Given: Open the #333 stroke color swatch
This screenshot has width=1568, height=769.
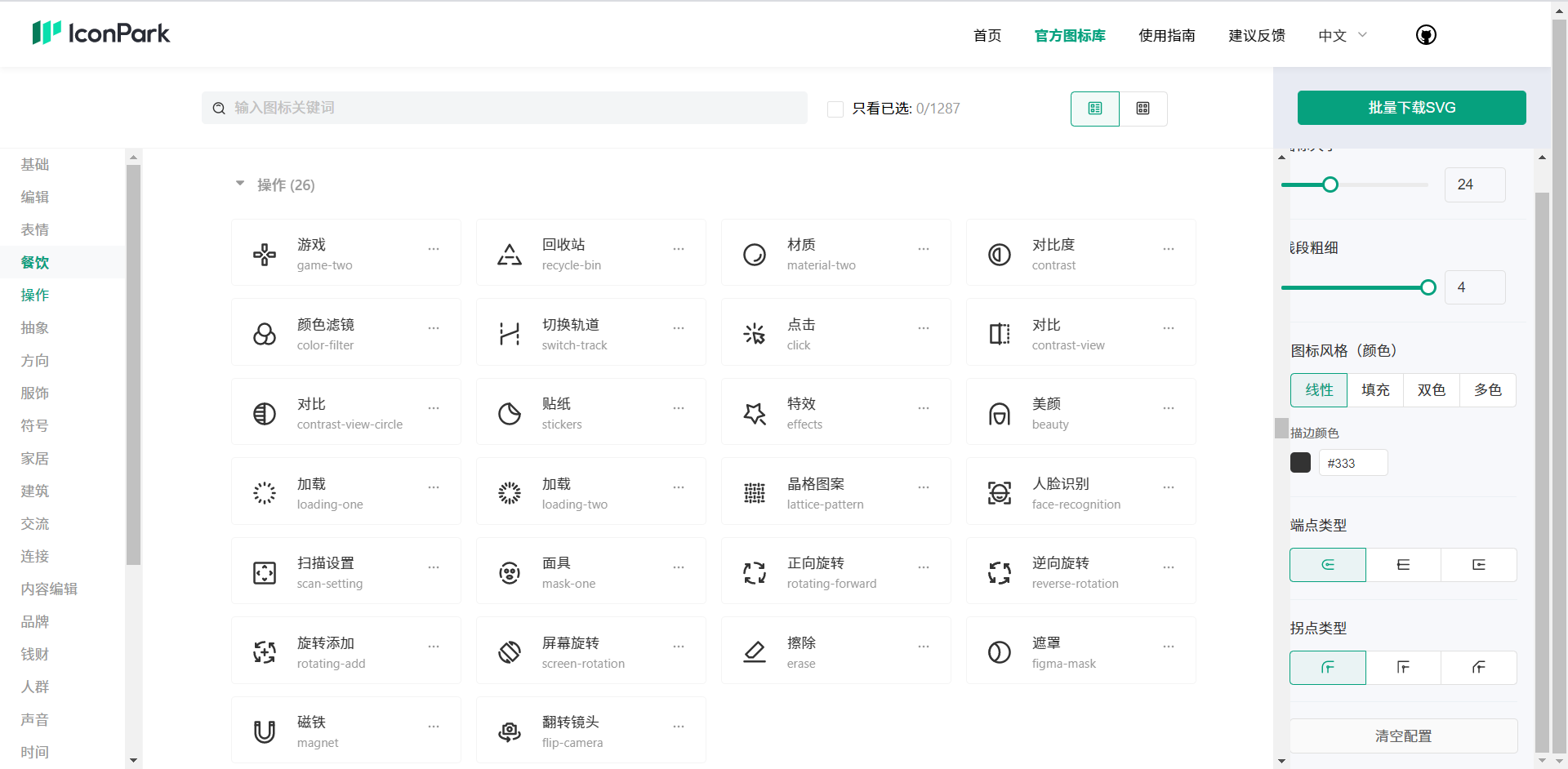Looking at the screenshot, I should coord(1300,462).
